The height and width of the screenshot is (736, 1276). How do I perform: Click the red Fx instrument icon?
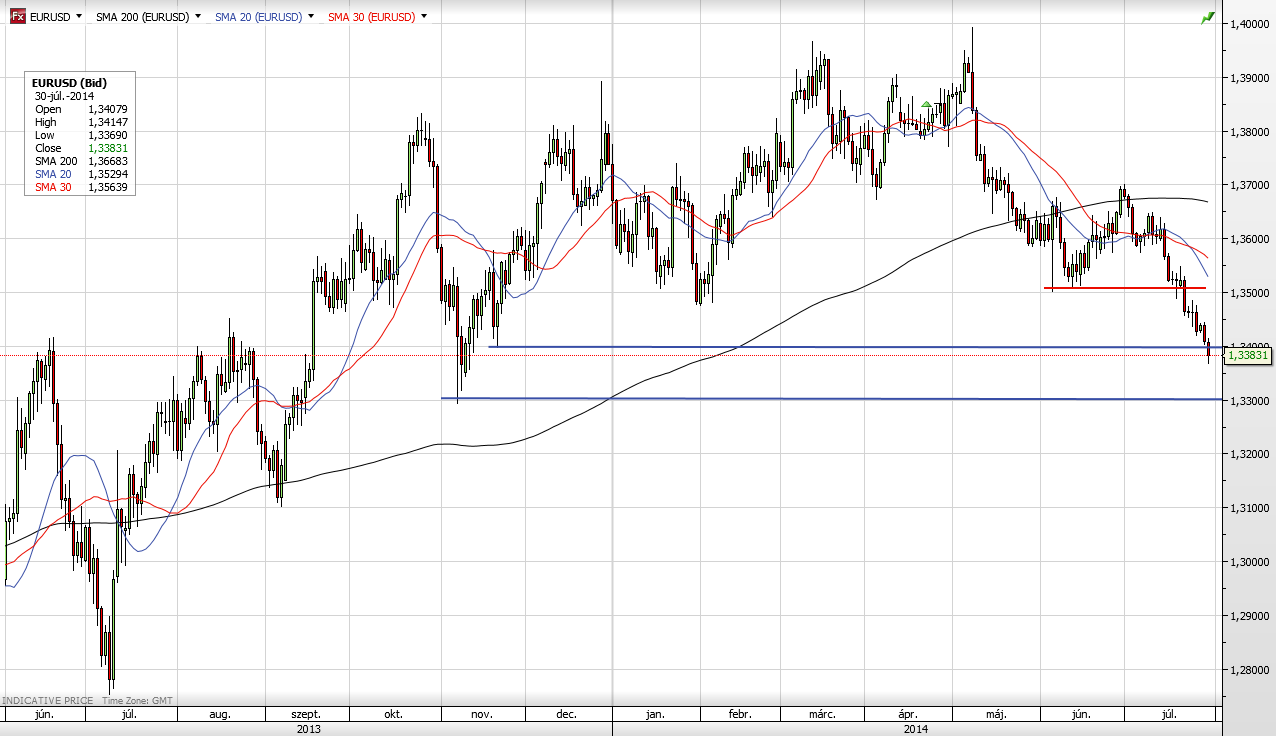coord(18,16)
